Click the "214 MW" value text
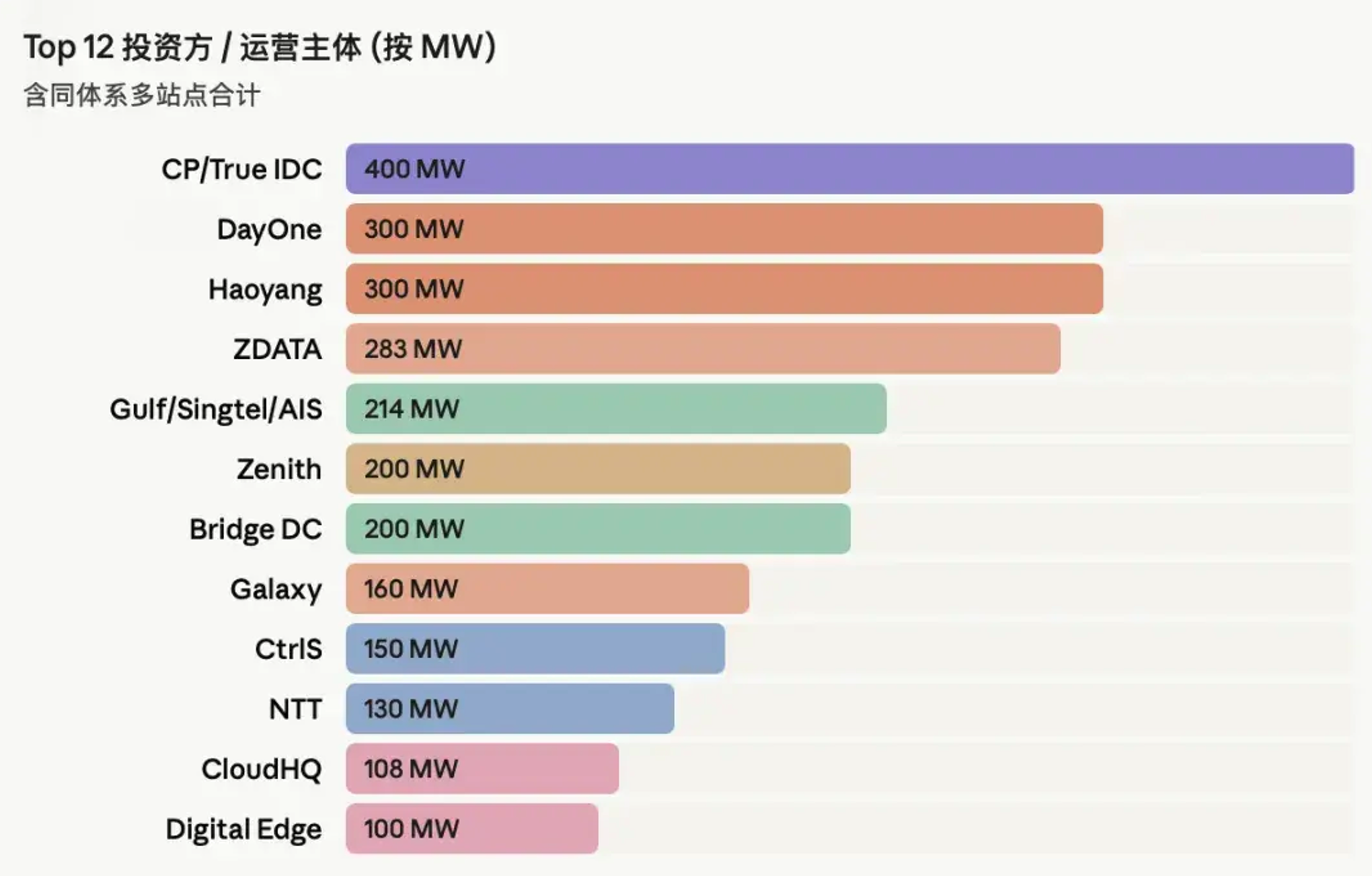 411,409
